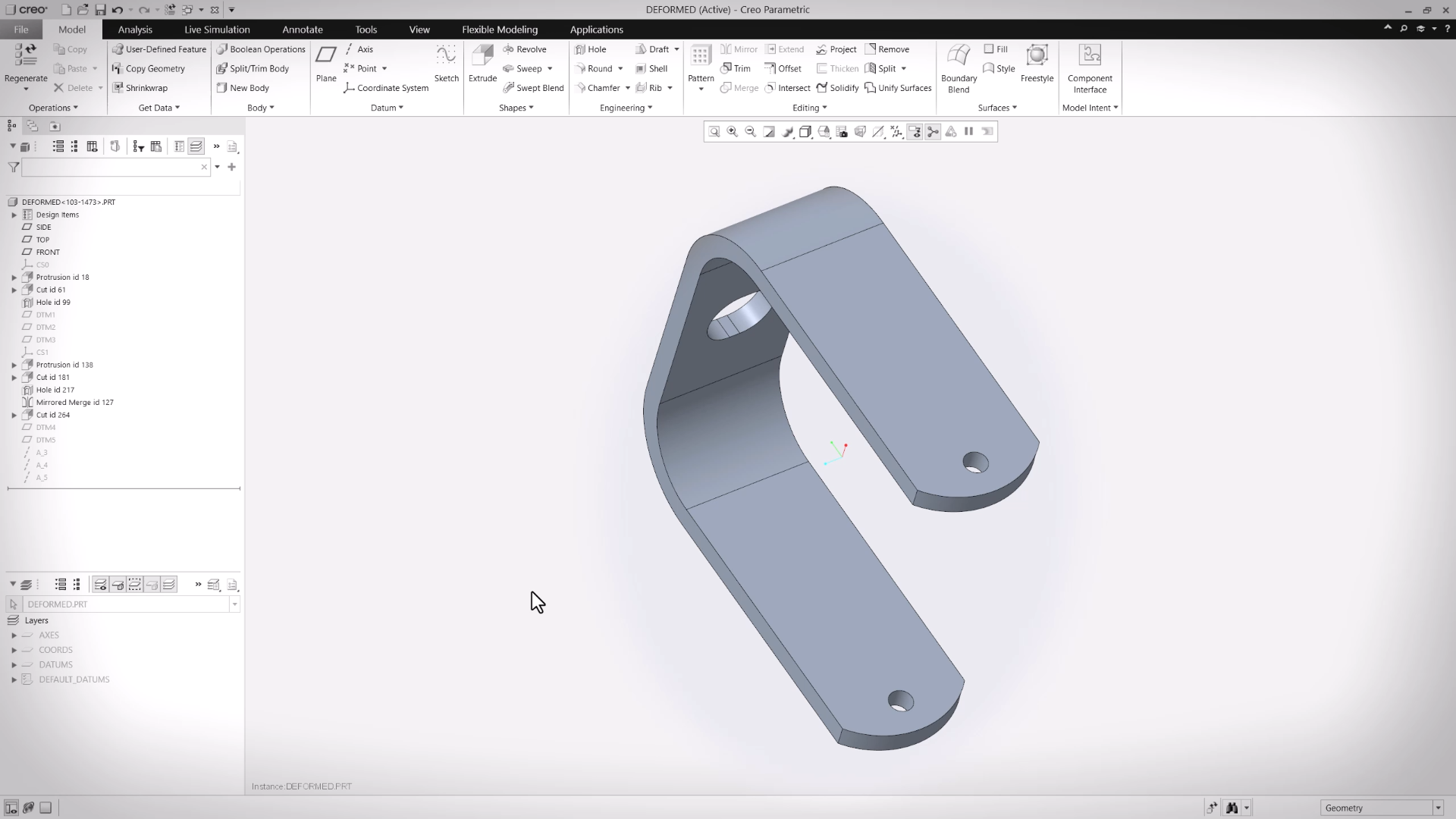The height and width of the screenshot is (819, 1456).
Task: Select the Boundary Blend tool
Action: [959, 68]
